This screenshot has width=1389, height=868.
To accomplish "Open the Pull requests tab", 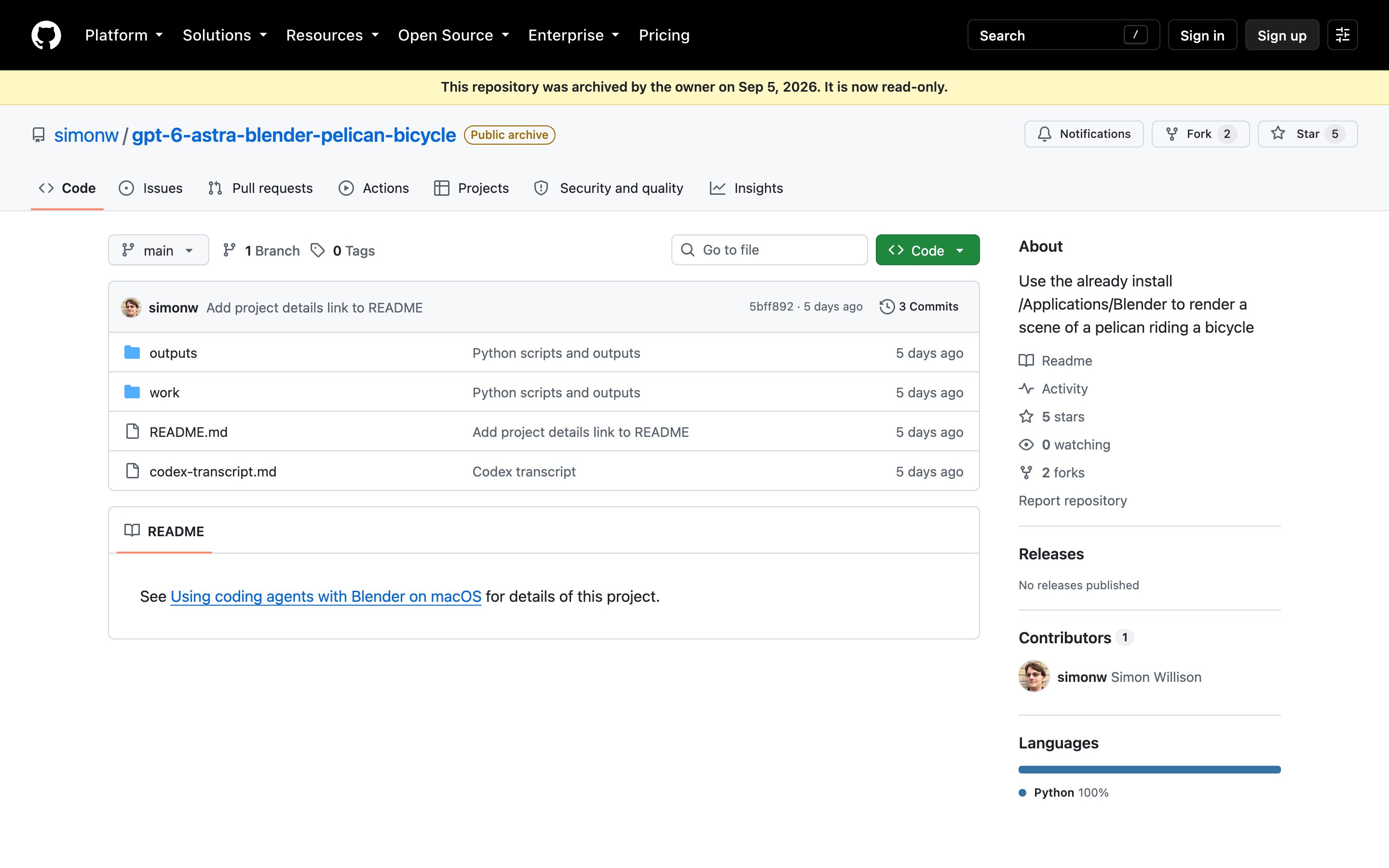I will [260, 188].
